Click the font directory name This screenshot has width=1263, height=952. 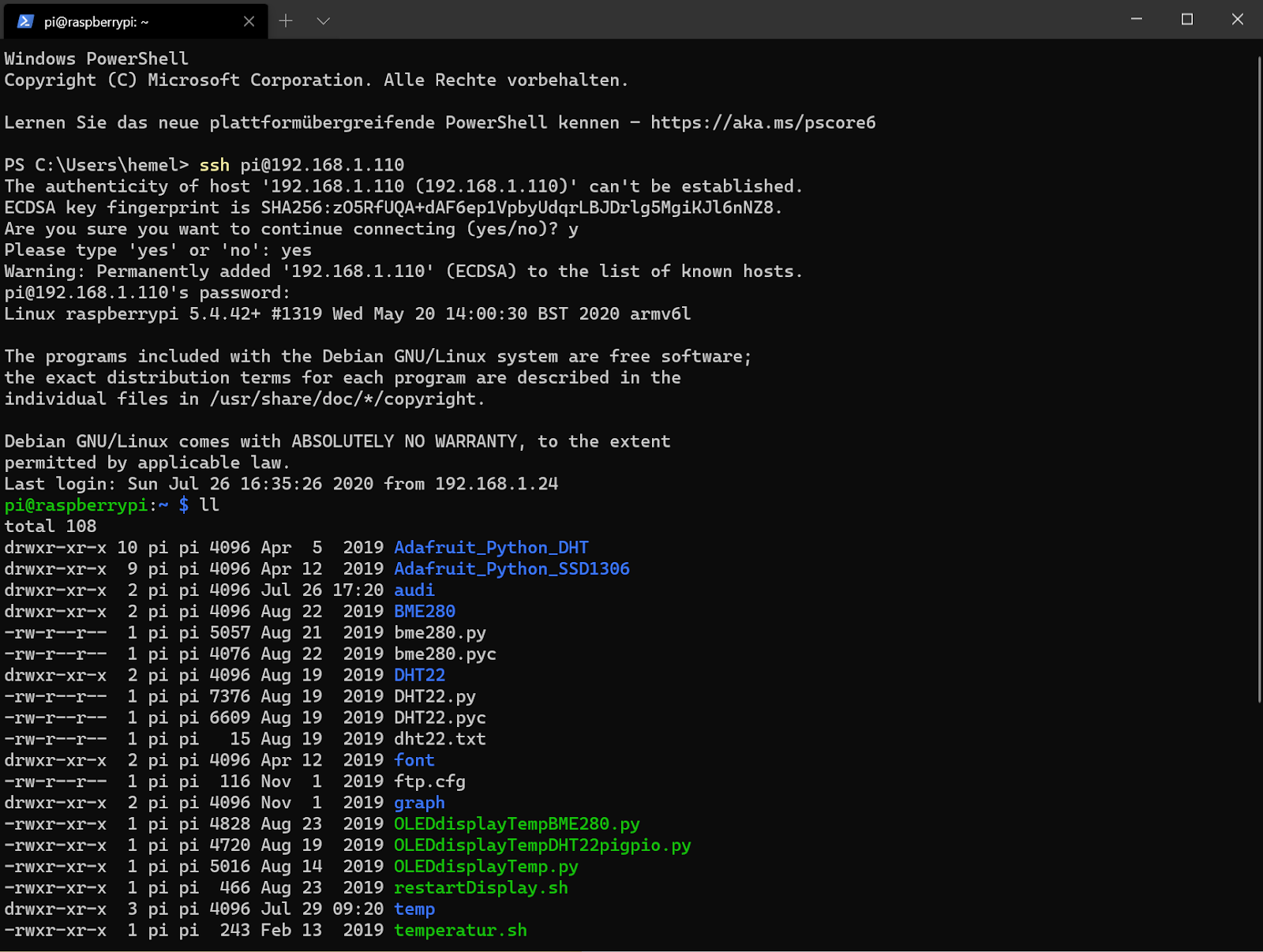click(414, 761)
